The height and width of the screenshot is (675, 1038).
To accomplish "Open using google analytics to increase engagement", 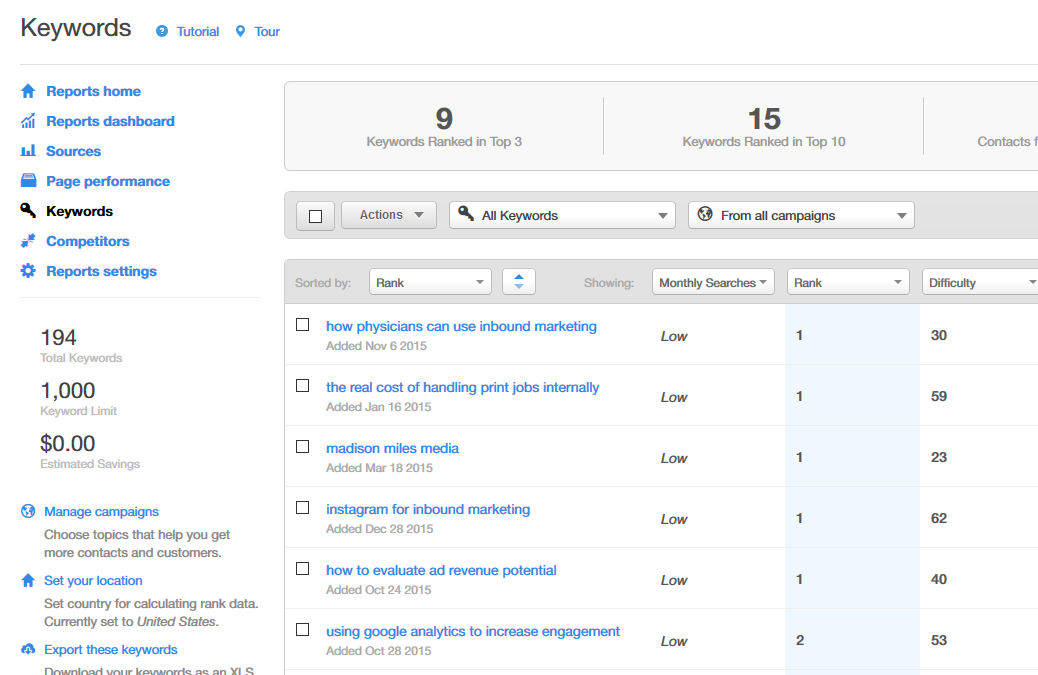I will [x=473, y=631].
